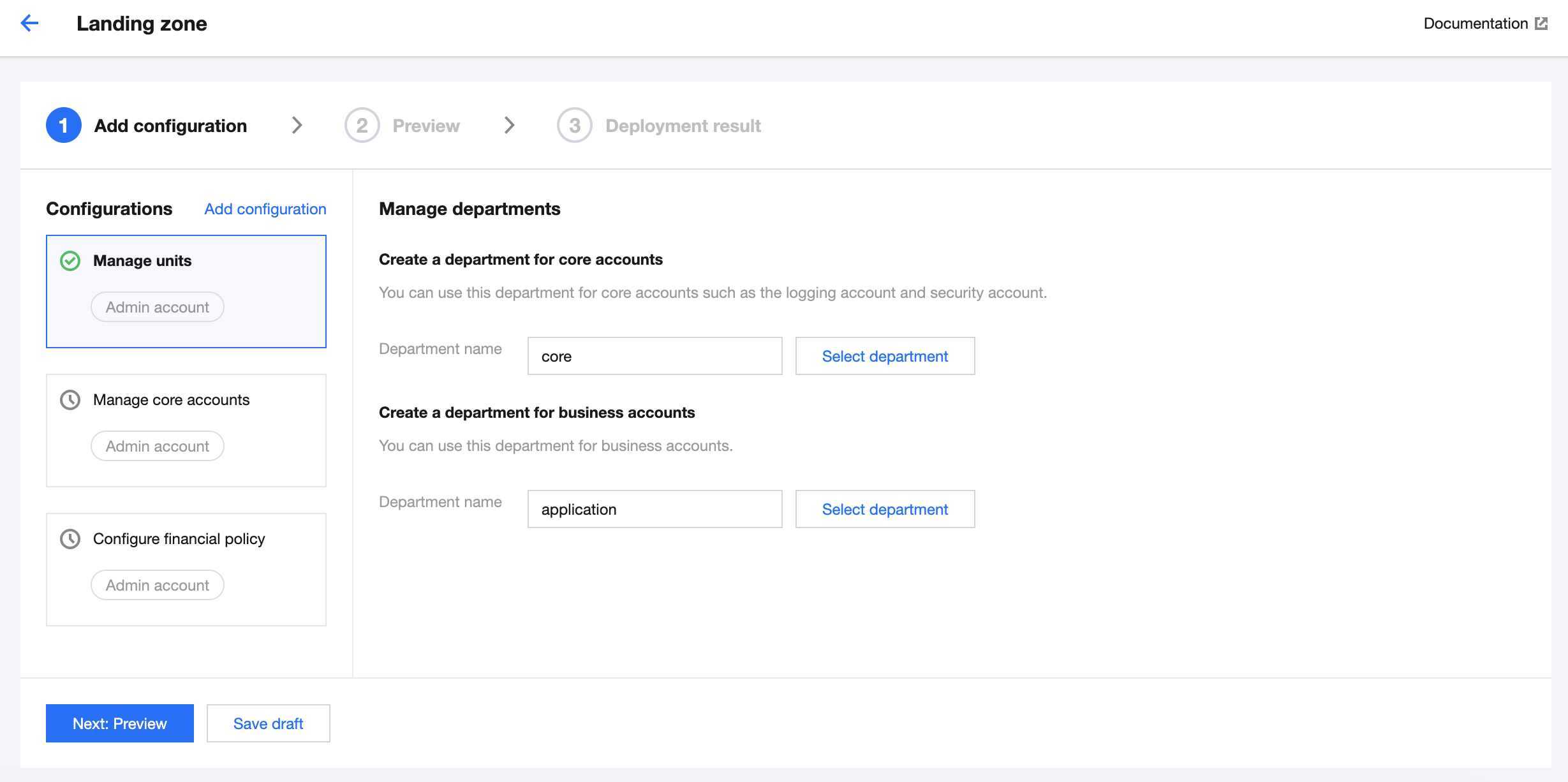This screenshot has height=782, width=1568.
Task: Click chevron after Preview step
Action: click(x=509, y=126)
